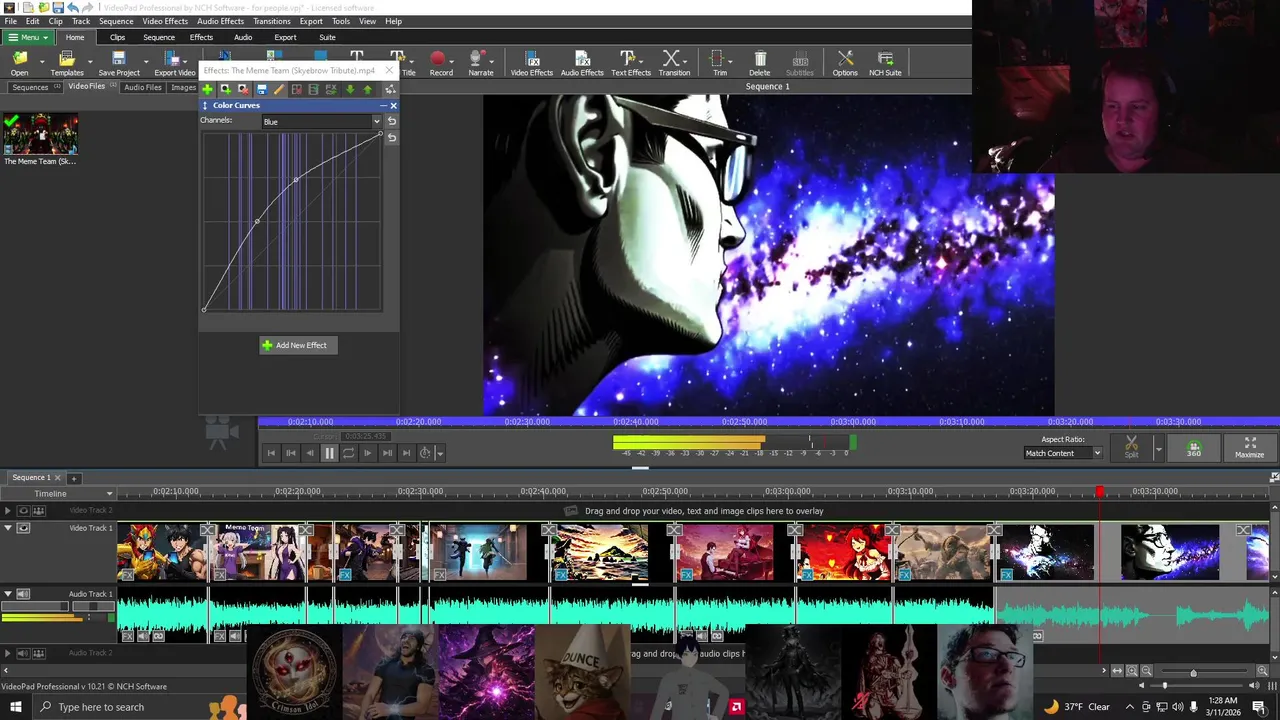Viewport: 1280px width, 720px height.
Task: Toggle the Audio Track 2 group icon
Action: click(39, 653)
